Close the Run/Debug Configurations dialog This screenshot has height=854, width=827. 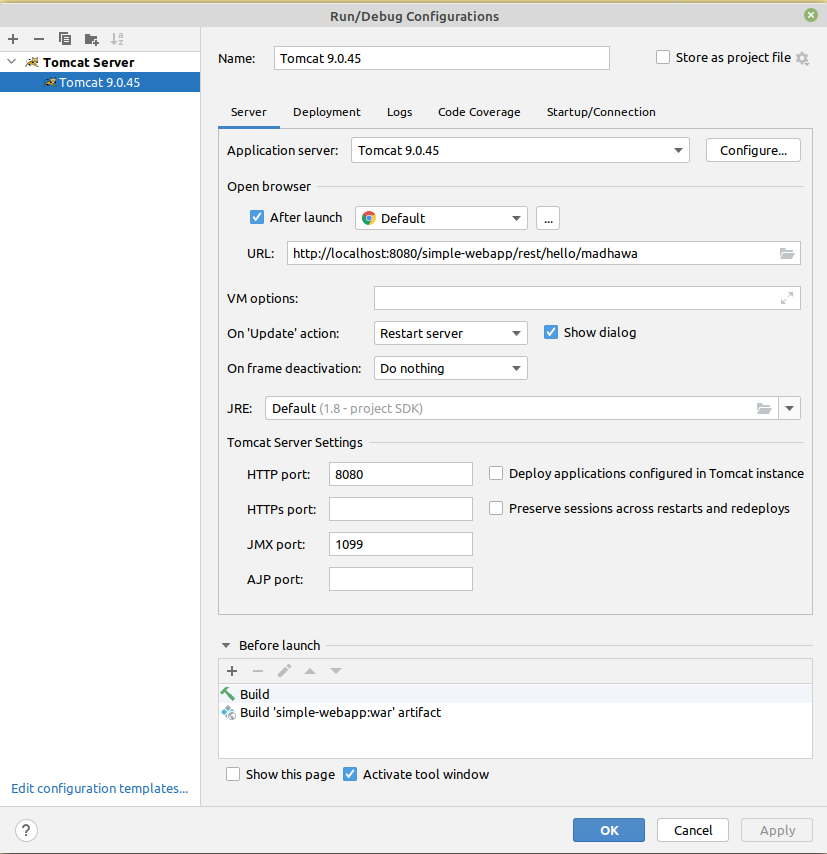[x=811, y=15]
